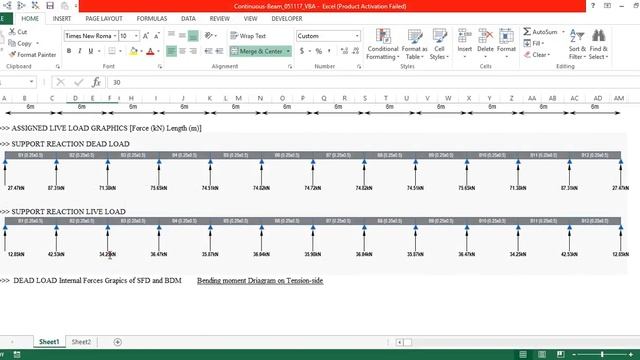
Task: Adjust the zoom slider handle
Action: [x=602, y=354]
